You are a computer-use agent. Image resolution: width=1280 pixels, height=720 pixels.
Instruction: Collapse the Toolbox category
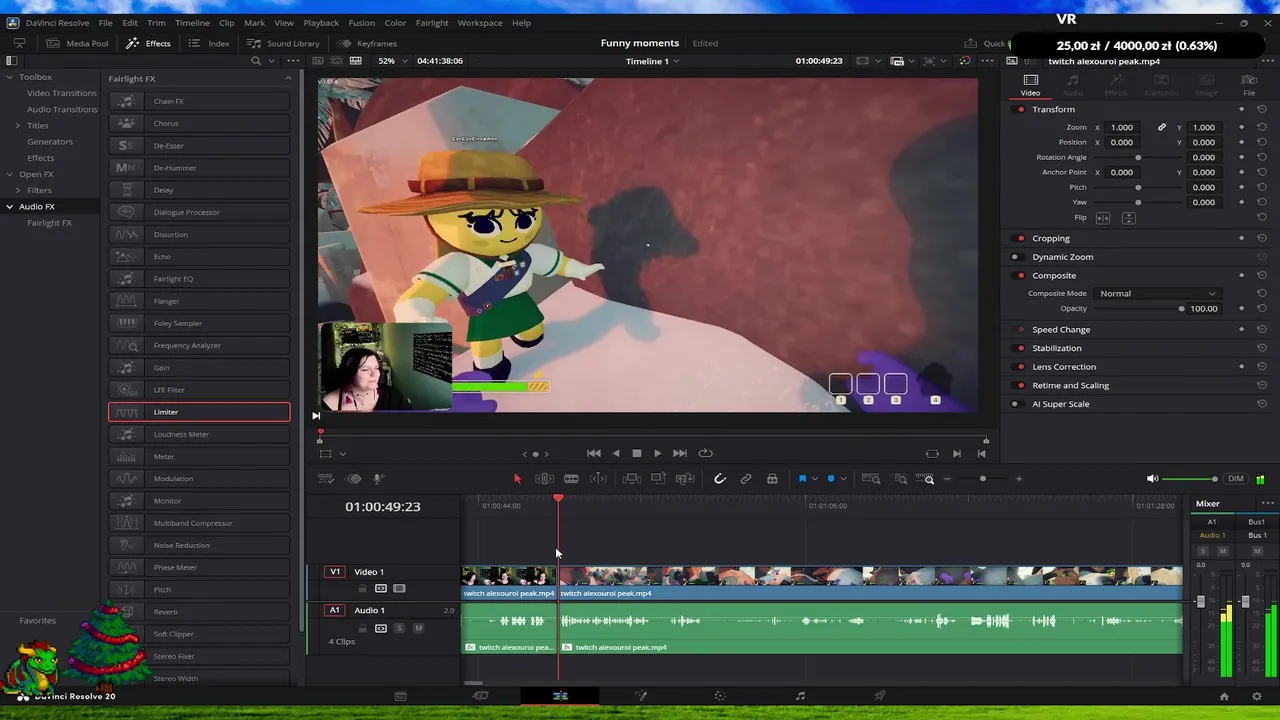[x=10, y=77]
